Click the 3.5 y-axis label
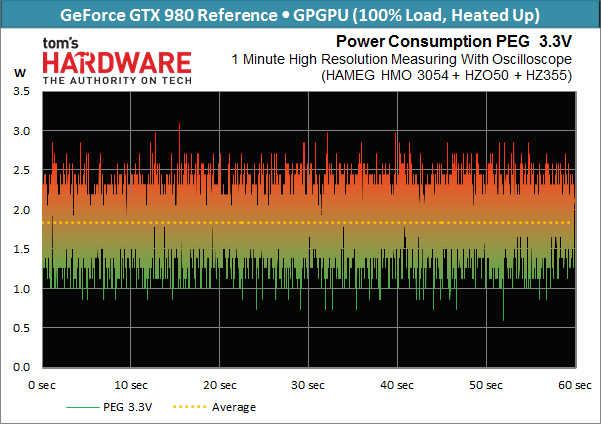 [x=21, y=91]
